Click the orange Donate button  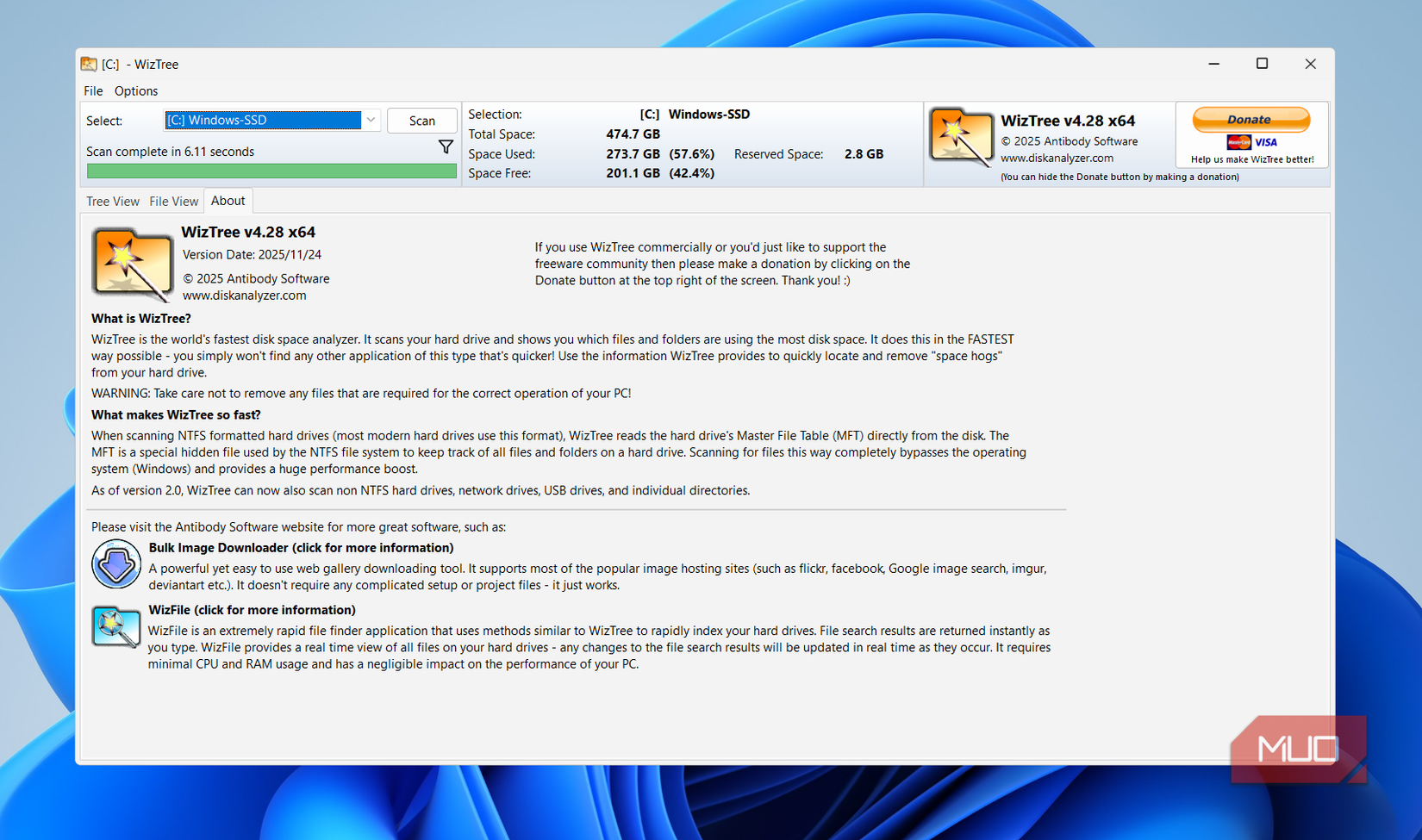point(1250,120)
